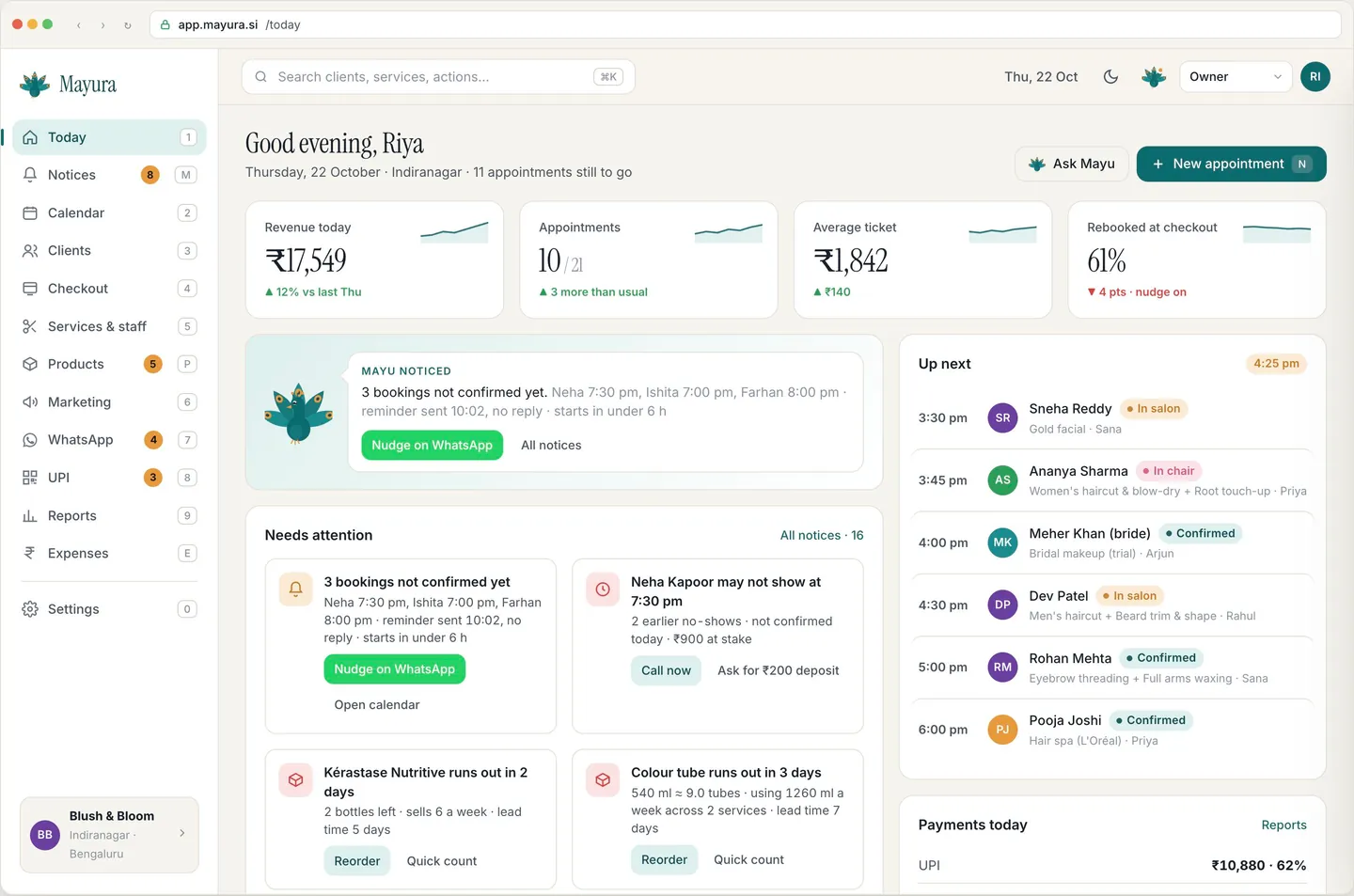The width and height of the screenshot is (1354, 896).
Task: Reorder Kérastase Nutritive
Action: [x=357, y=861]
